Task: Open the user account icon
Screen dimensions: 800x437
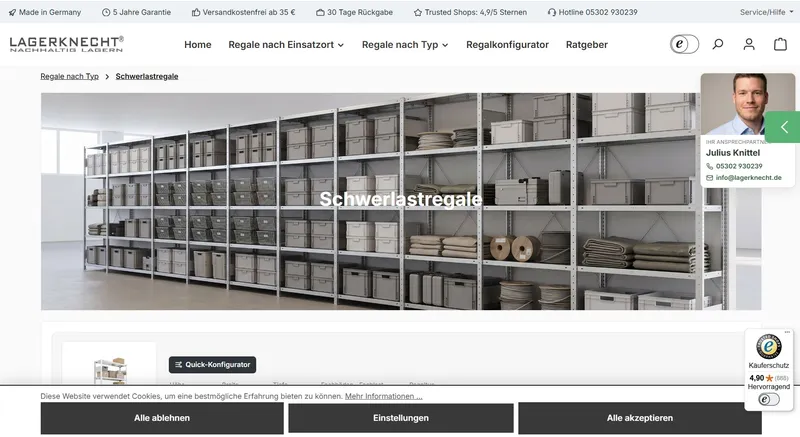Action: click(749, 44)
